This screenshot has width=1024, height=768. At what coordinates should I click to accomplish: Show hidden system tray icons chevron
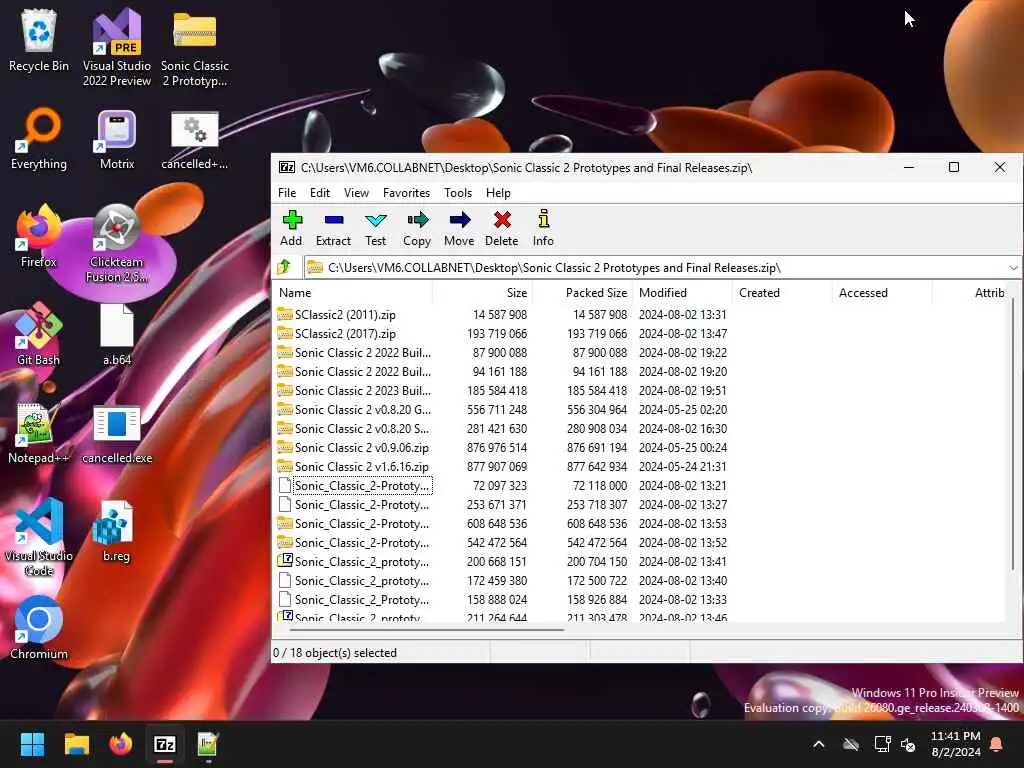[x=819, y=744]
